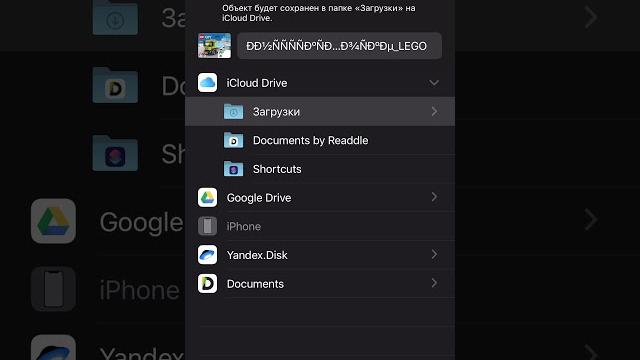Image resolution: width=640 pixels, height=360 pixels.
Task: Click the top background row chevron
Action: 591,17
